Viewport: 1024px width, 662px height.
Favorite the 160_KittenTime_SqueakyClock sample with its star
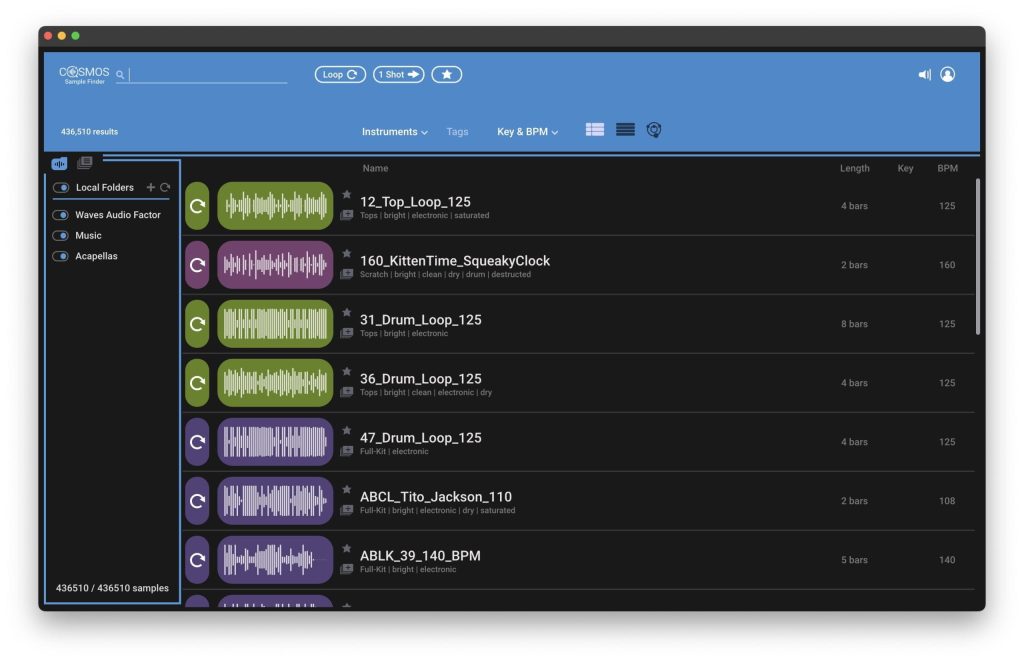347,254
